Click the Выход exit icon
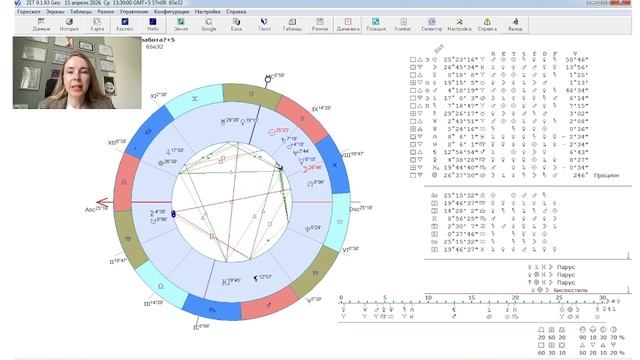 515,25
